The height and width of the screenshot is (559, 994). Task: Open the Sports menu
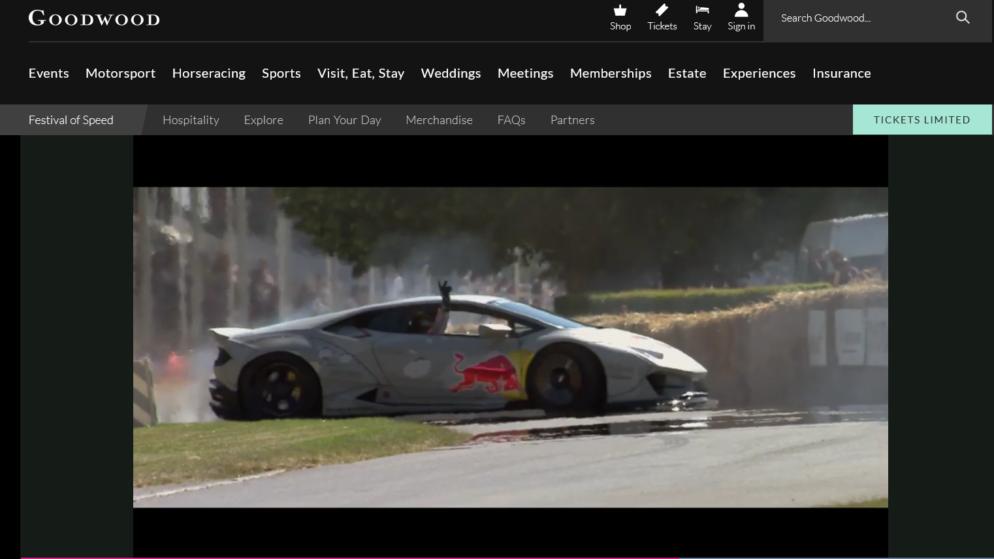(281, 73)
